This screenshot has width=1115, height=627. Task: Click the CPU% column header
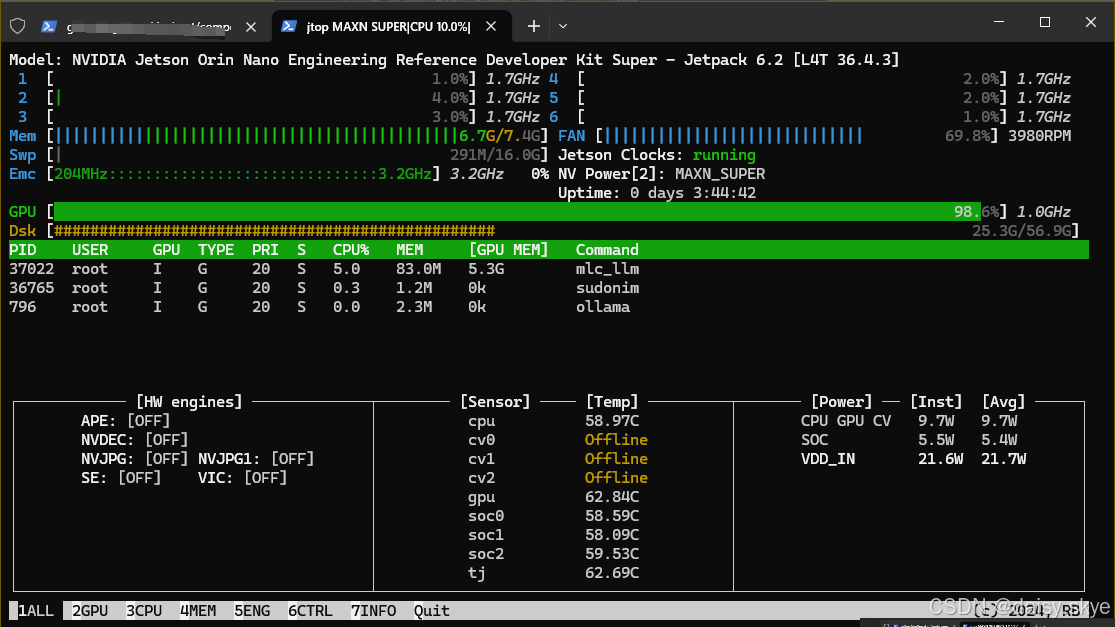[x=351, y=250]
